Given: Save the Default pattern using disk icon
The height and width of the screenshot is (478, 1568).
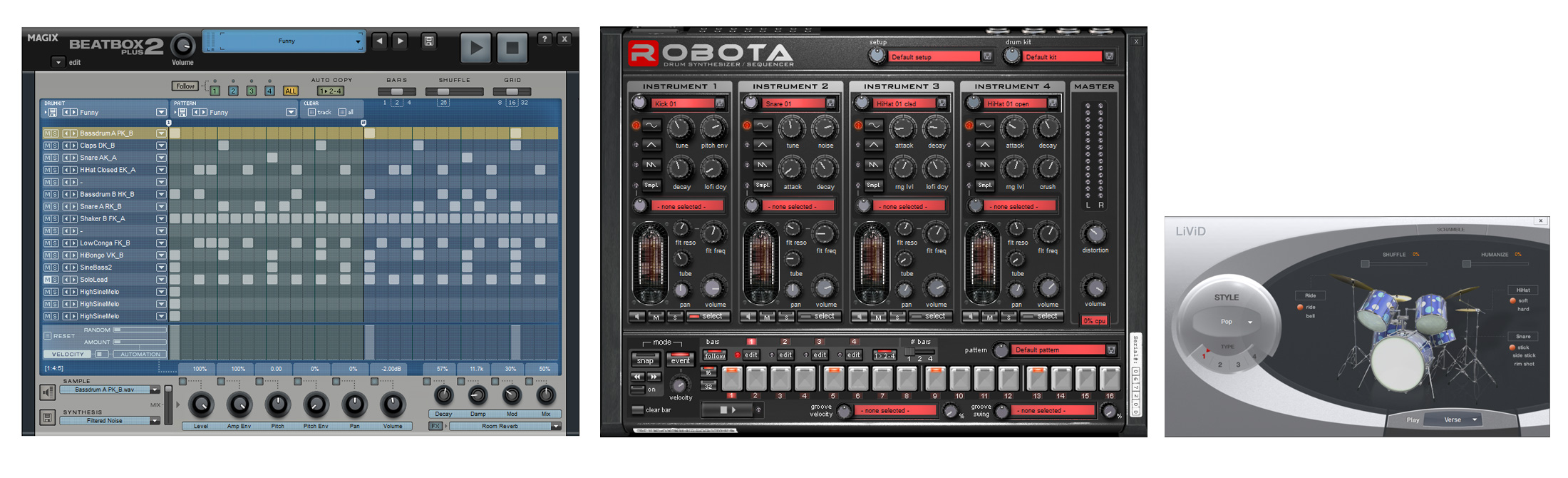Looking at the screenshot, I should pyautogui.click(x=1110, y=350).
